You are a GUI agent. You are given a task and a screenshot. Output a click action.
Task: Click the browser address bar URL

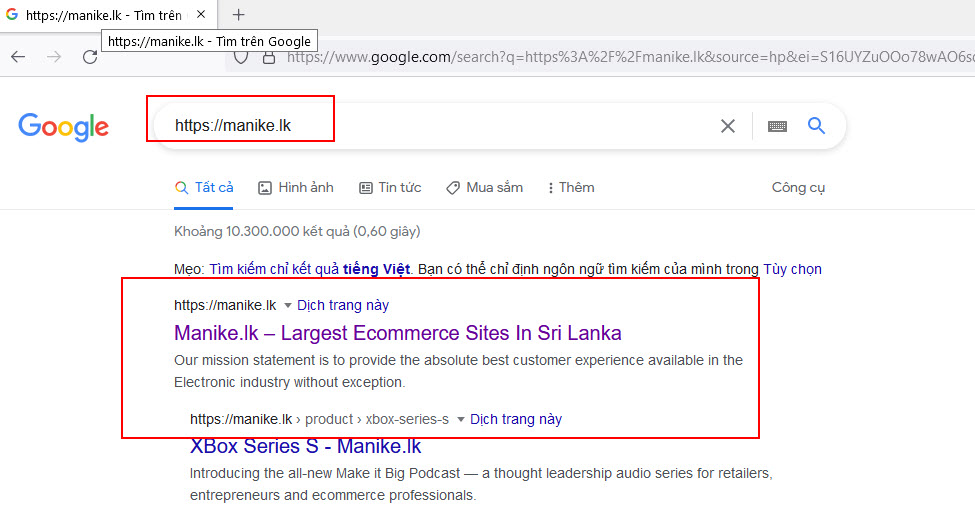(x=629, y=57)
